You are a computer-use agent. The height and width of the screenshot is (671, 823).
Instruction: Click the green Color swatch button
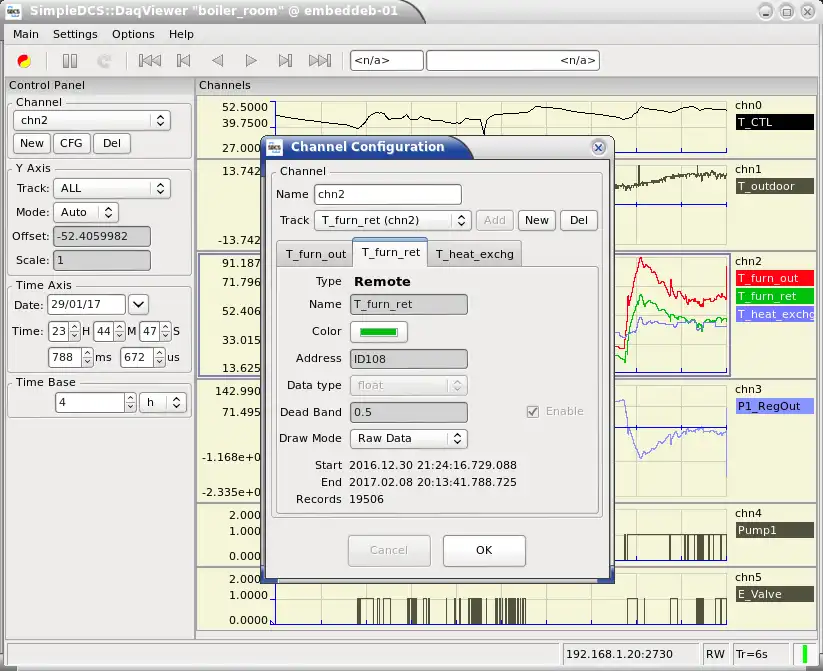(379, 331)
